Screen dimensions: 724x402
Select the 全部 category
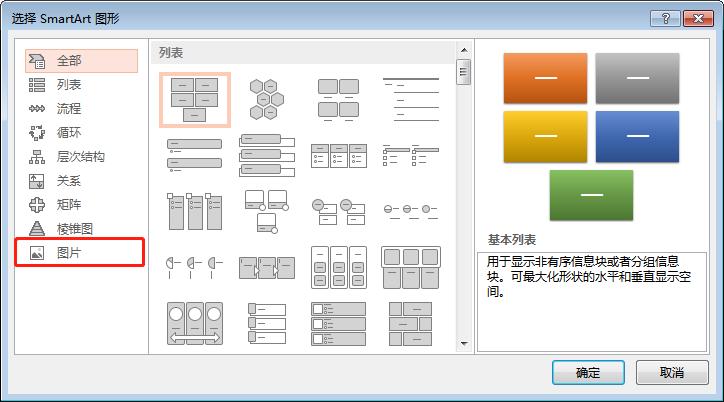(x=81, y=61)
